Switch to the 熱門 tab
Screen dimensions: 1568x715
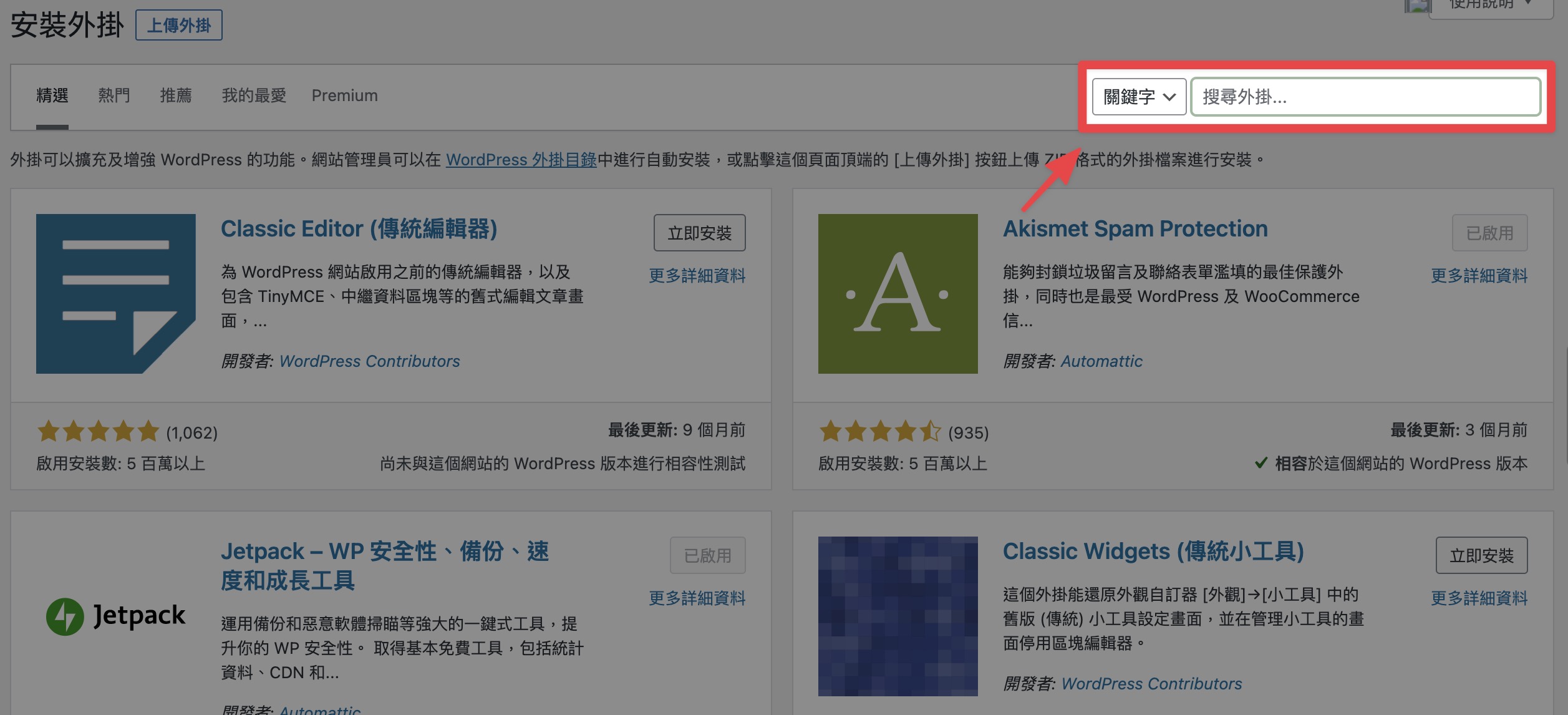(114, 95)
